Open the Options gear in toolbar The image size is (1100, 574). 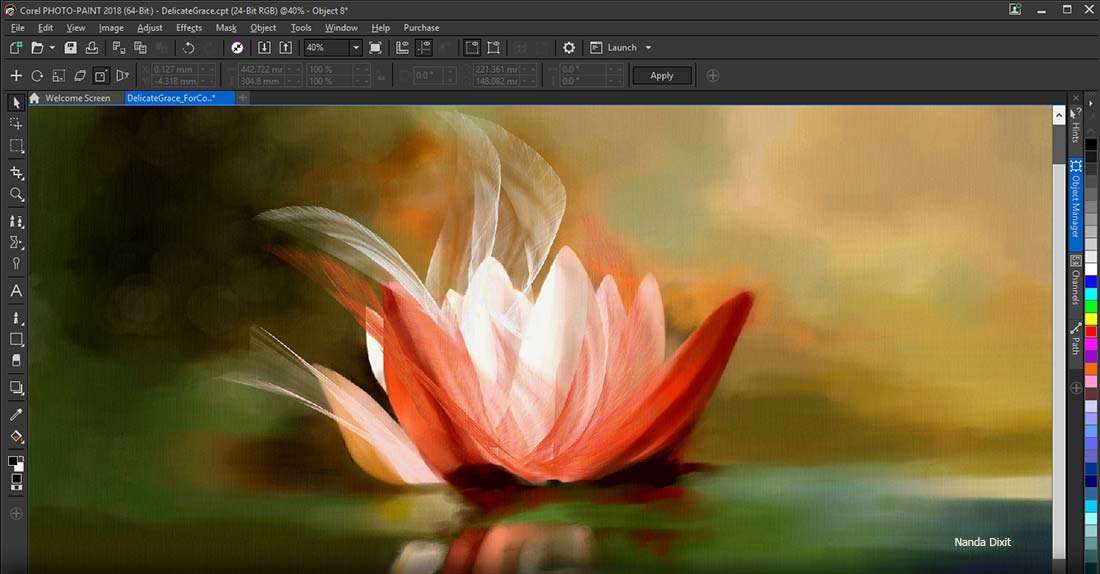569,48
